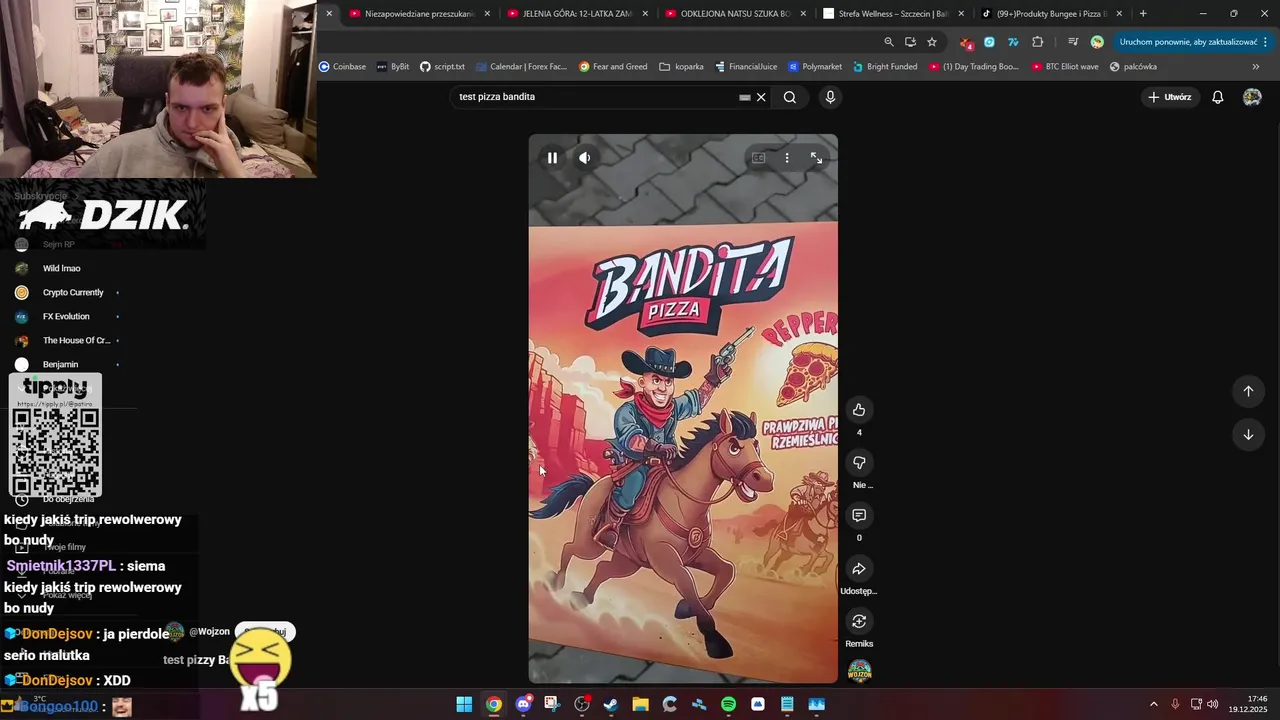Like the Bandita pizza Short

point(859,410)
